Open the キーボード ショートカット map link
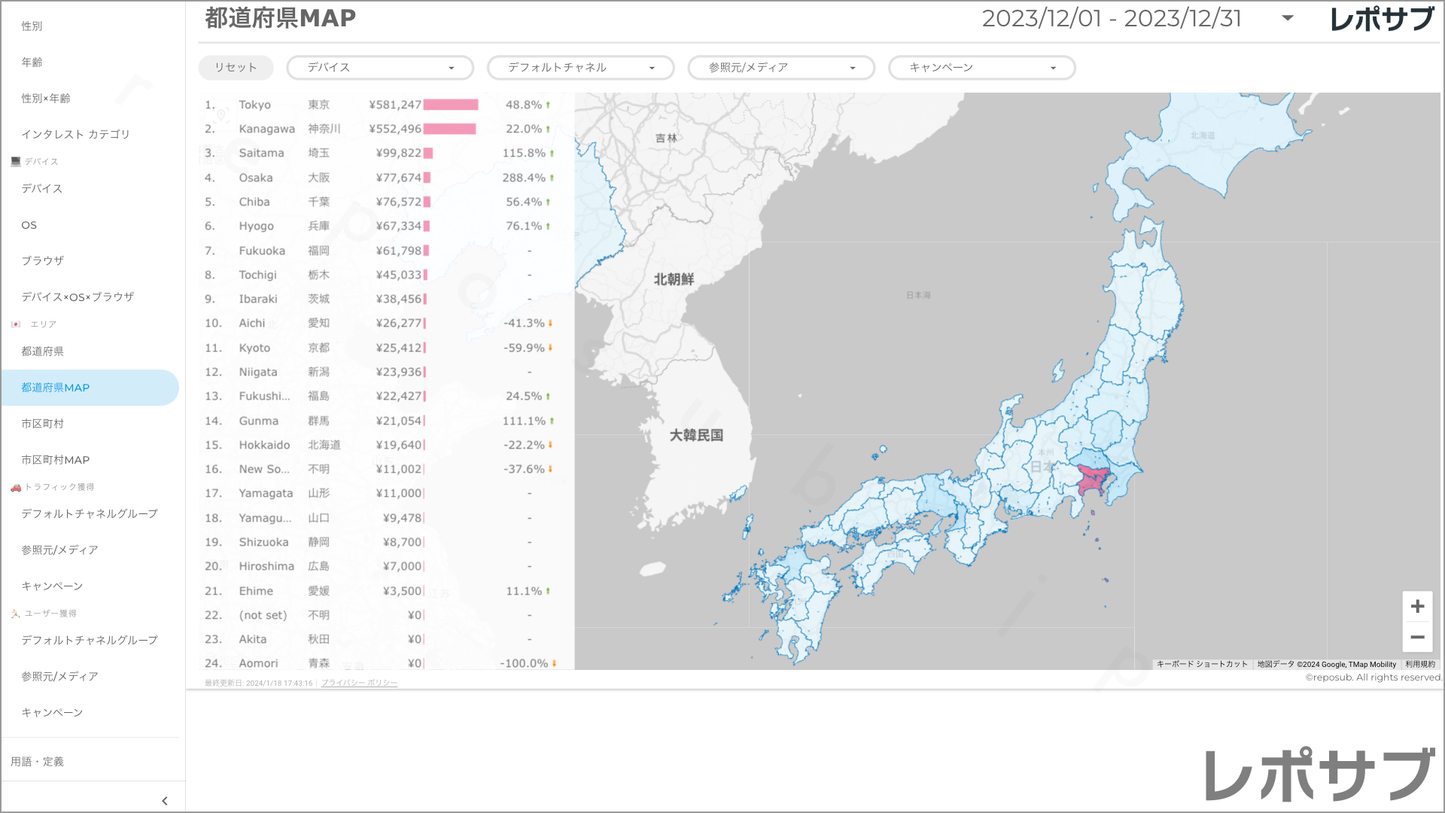 click(x=1201, y=664)
